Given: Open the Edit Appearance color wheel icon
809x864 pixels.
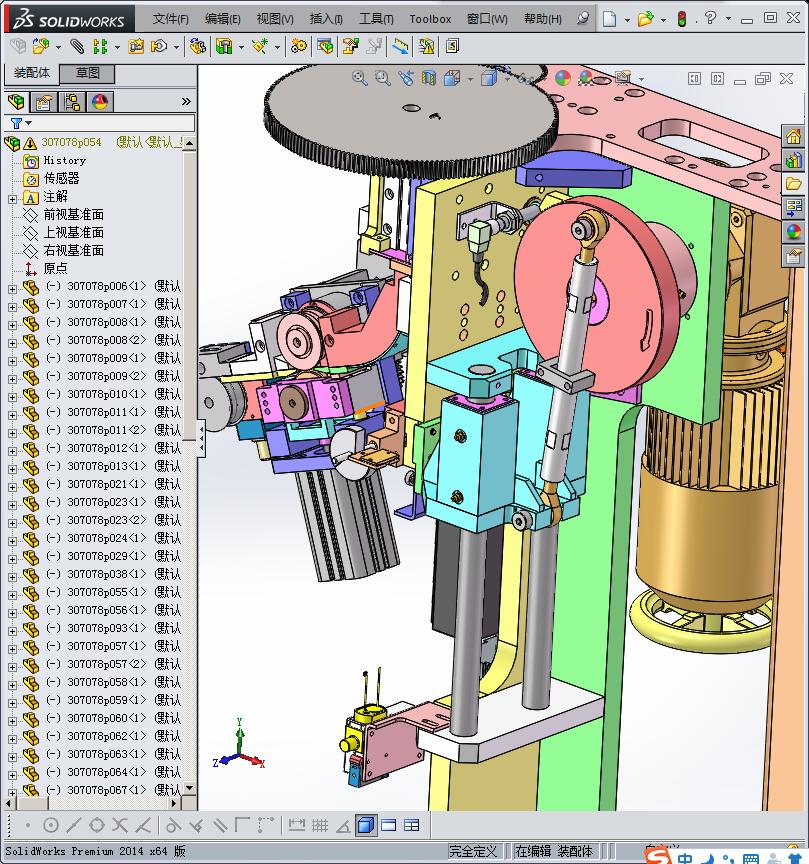Looking at the screenshot, I should pyautogui.click(x=562, y=78).
